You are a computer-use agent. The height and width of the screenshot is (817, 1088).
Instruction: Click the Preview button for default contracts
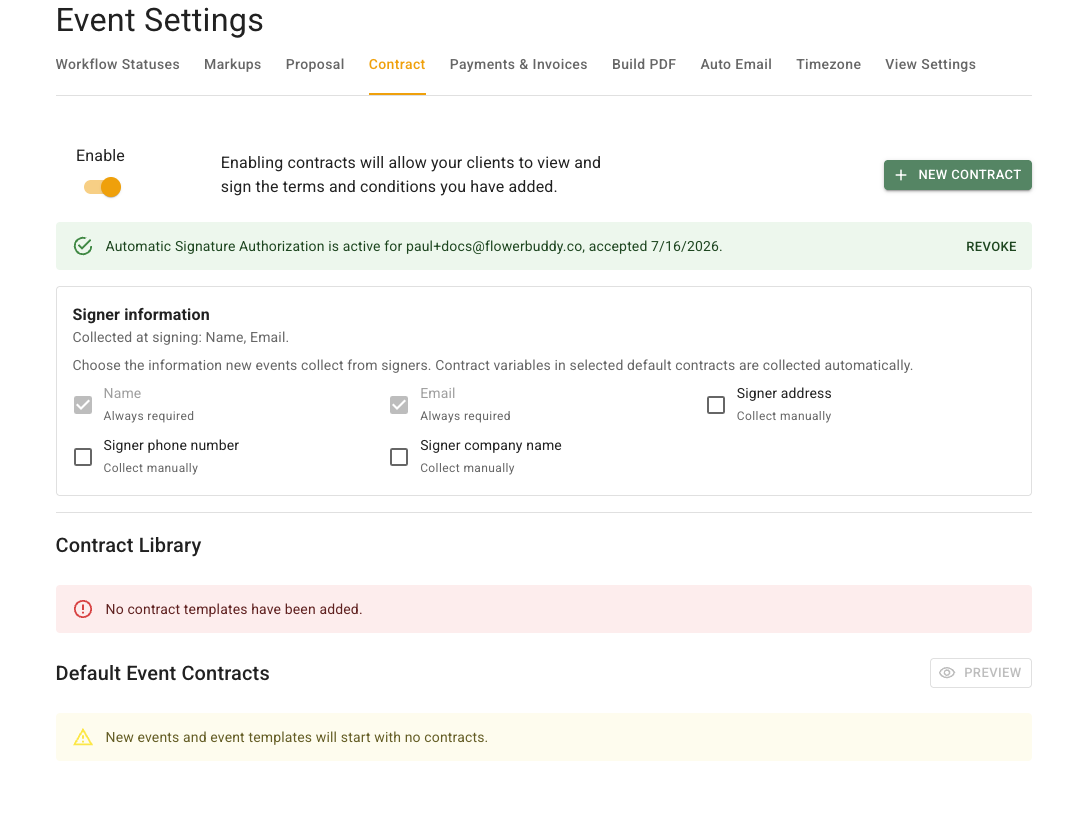tap(980, 673)
